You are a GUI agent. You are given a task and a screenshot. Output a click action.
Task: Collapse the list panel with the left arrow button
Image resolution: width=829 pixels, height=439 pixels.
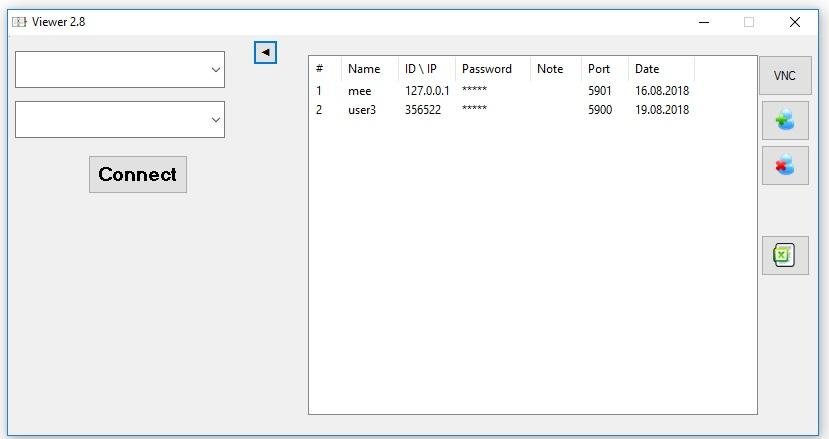tap(265, 52)
